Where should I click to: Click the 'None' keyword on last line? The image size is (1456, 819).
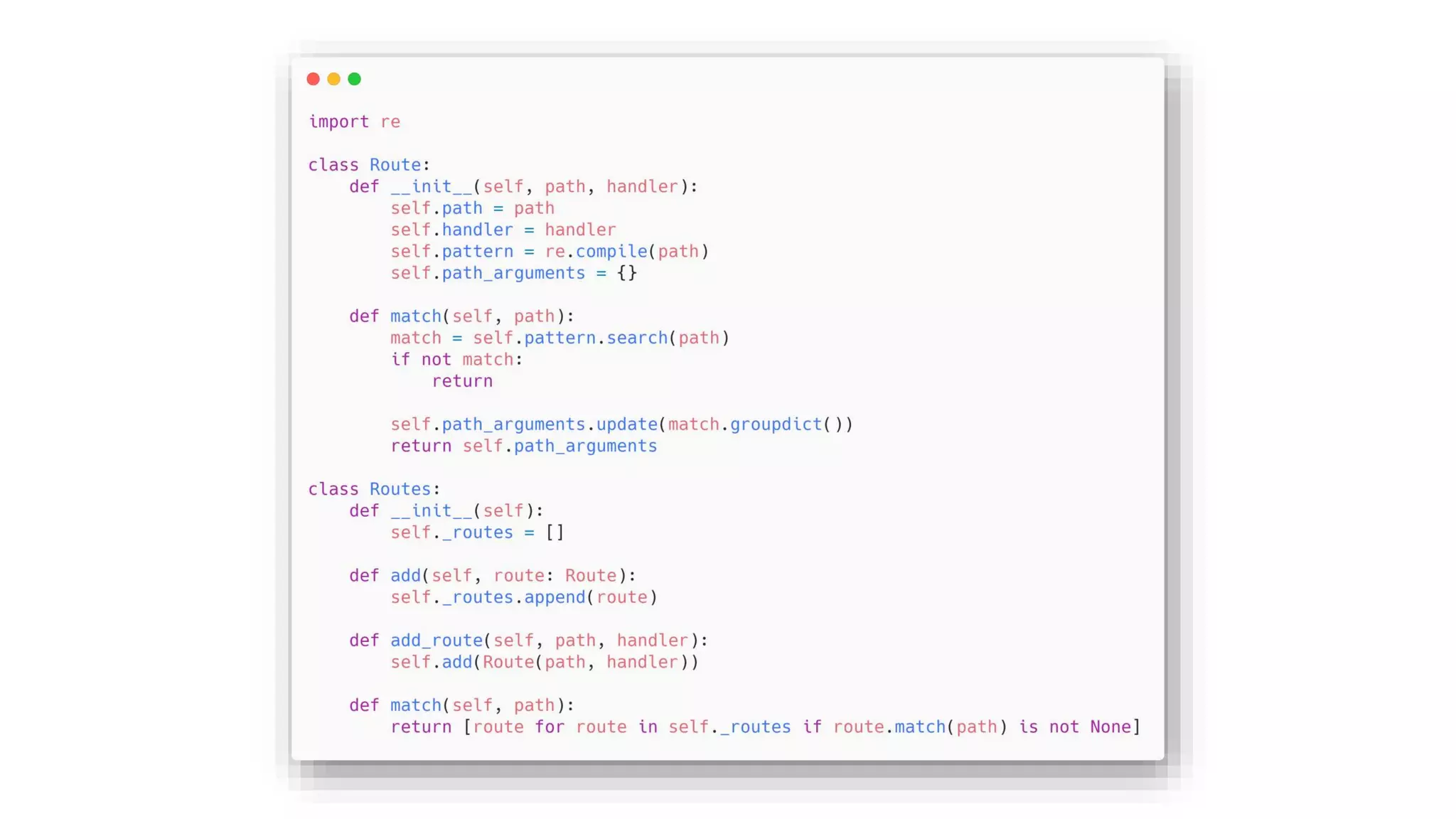pyautogui.click(x=1110, y=727)
